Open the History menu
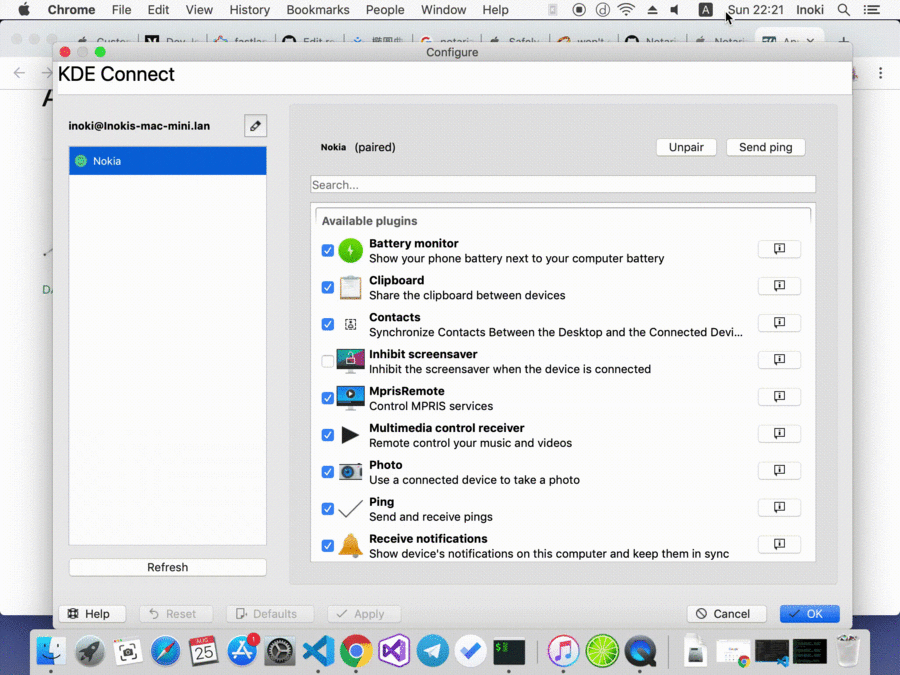The image size is (900, 675). tap(249, 10)
